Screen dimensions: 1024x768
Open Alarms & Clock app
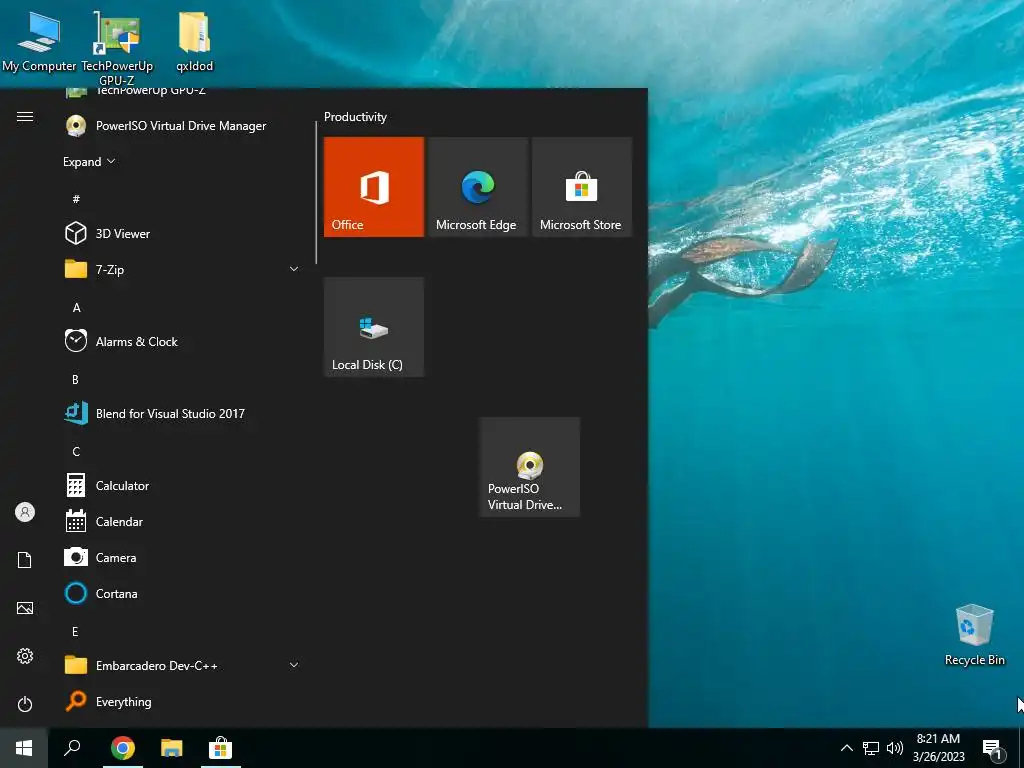point(181,342)
